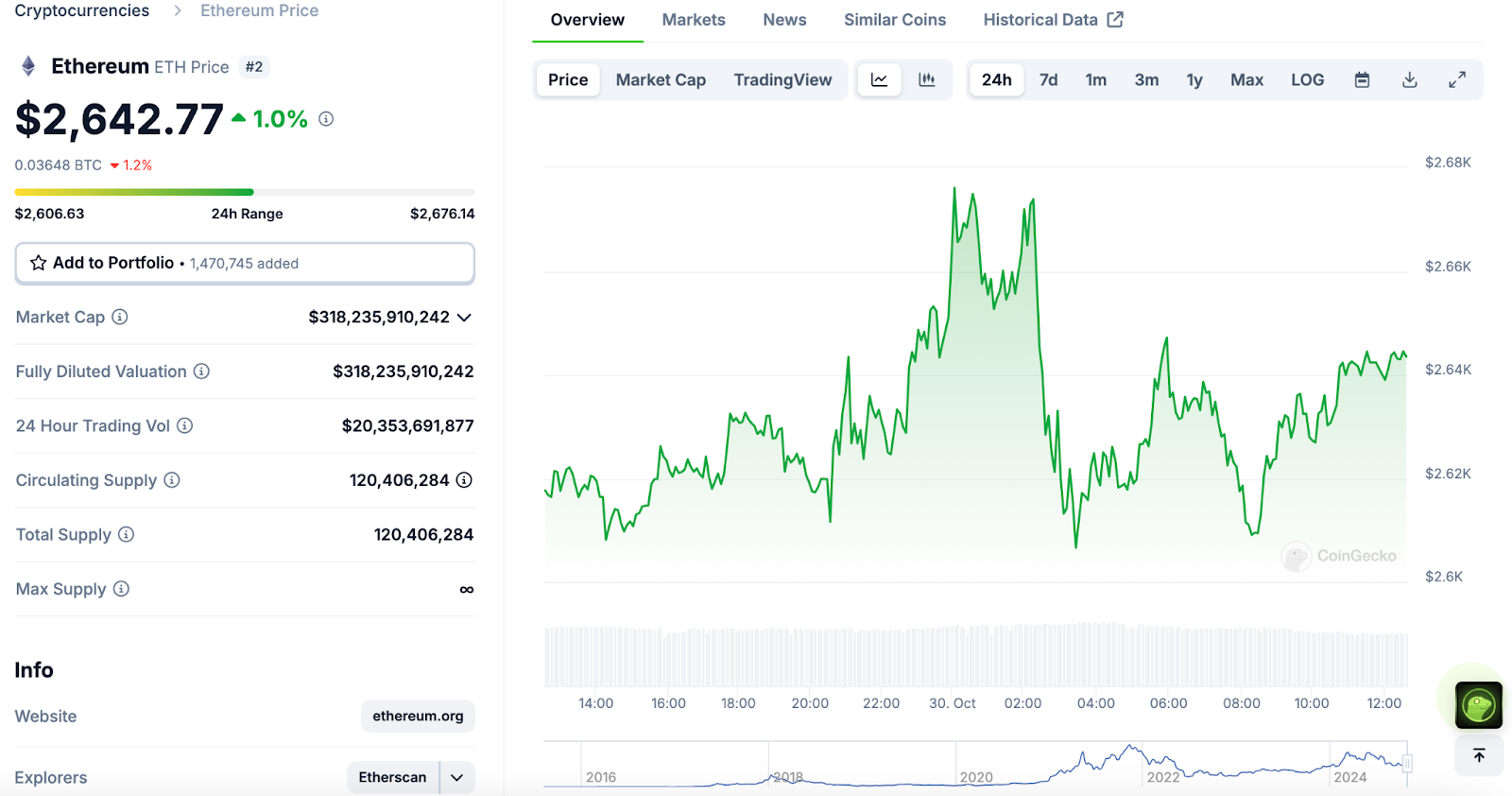Image resolution: width=1512 pixels, height=796 pixels.
Task: Go to Cryptocurrencies breadcrumb link
Action: (x=82, y=10)
